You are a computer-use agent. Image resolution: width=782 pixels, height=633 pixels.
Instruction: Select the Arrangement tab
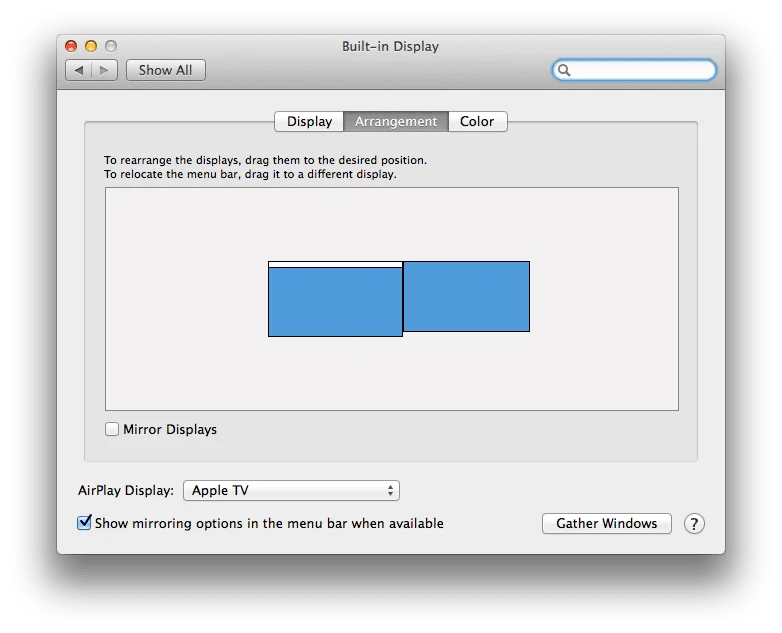[x=396, y=121]
